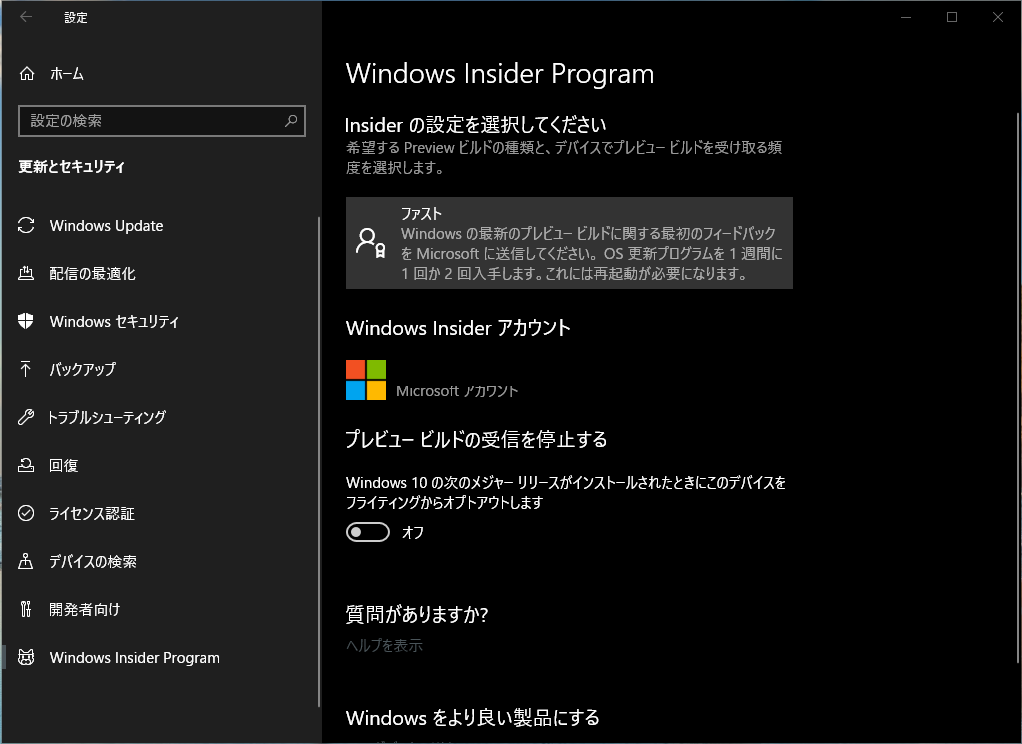The image size is (1022, 744).
Task: Click the ライセンス認証 checkmark icon
Action: click(27, 514)
